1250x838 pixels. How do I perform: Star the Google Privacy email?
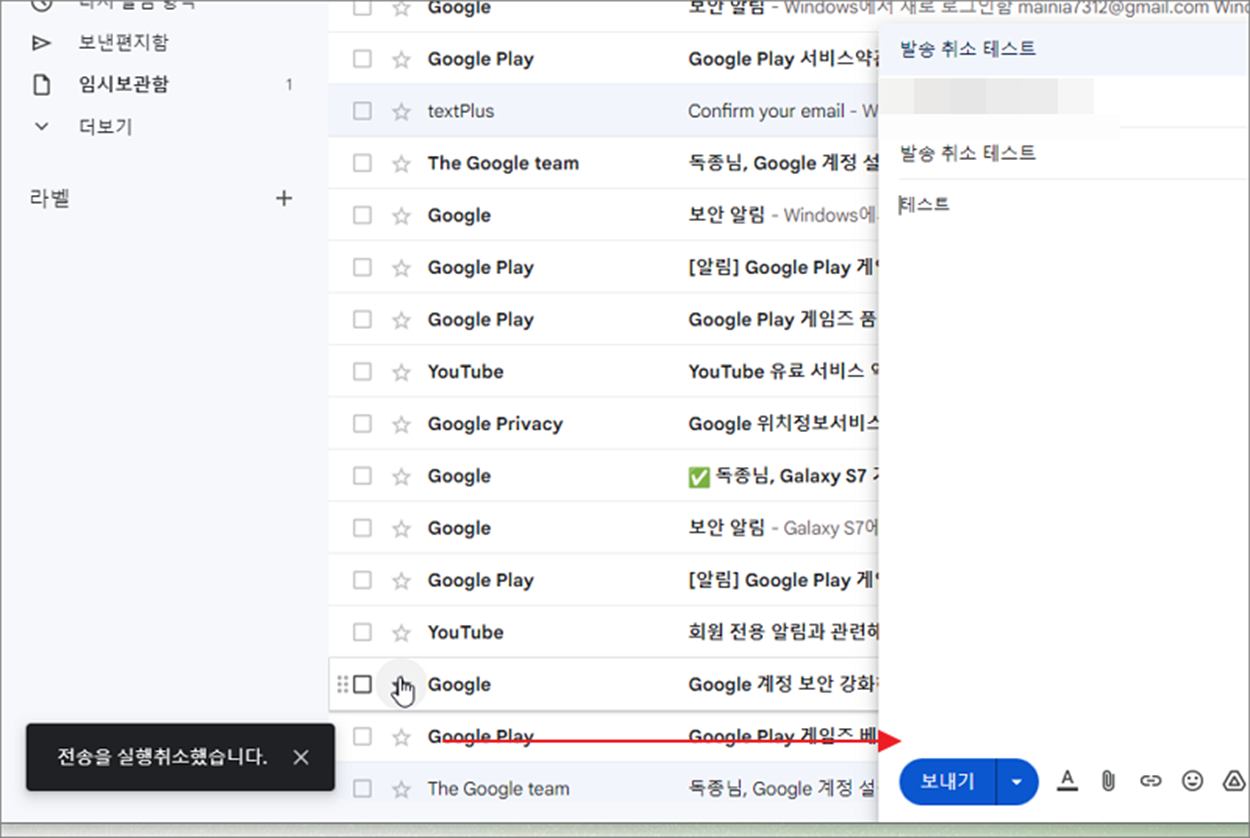pos(401,424)
